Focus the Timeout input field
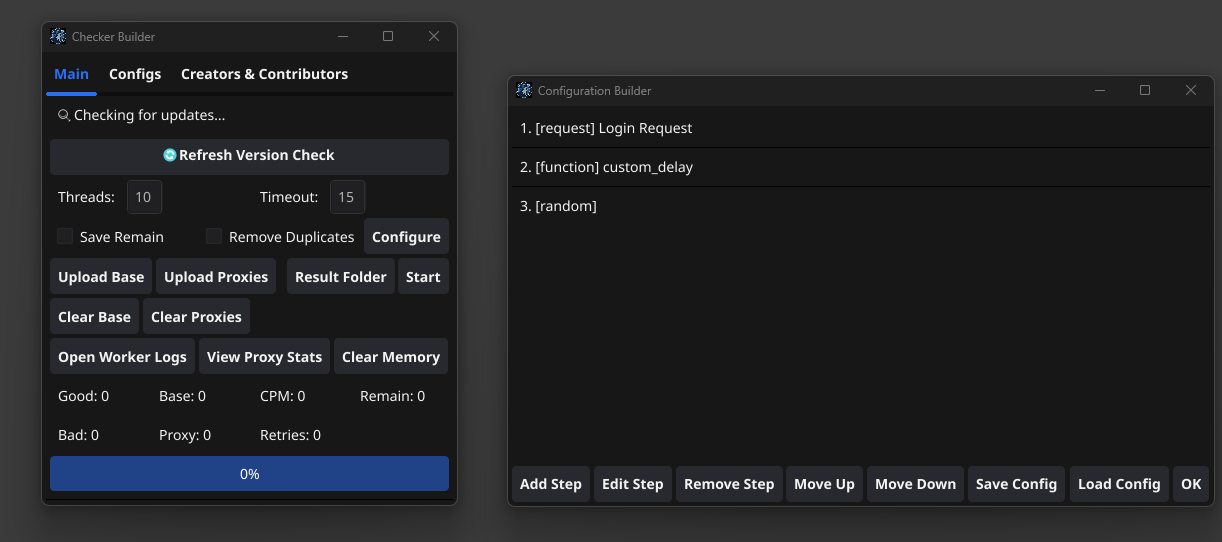1222x542 pixels. pos(346,197)
